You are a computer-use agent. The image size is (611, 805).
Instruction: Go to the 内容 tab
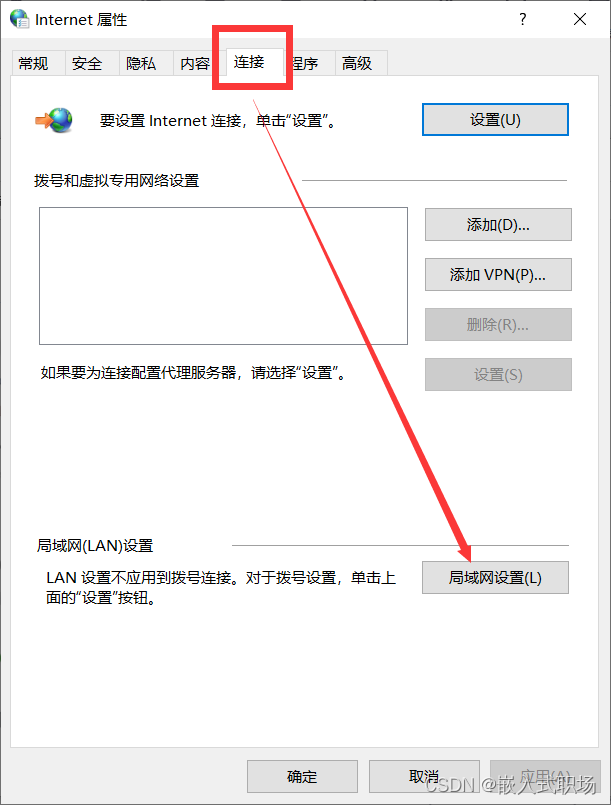point(194,64)
